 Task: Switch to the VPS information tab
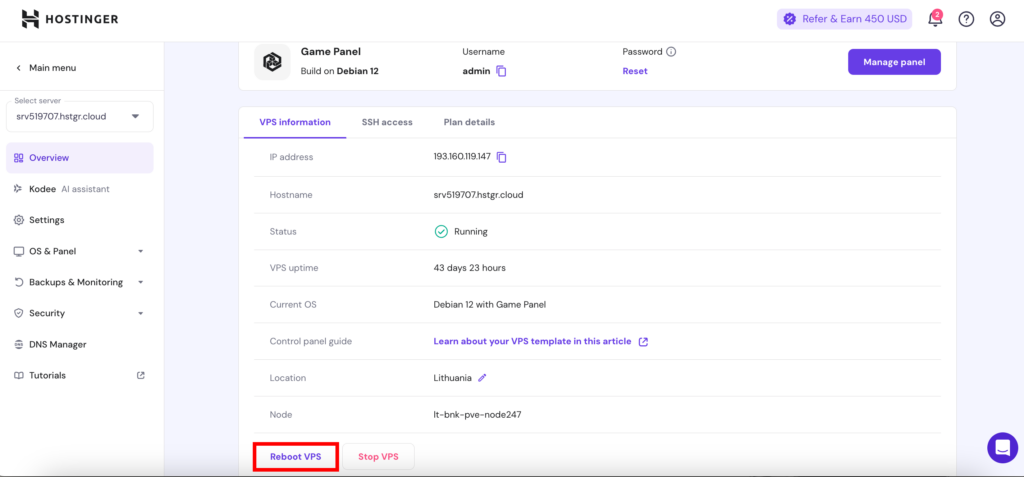click(295, 122)
